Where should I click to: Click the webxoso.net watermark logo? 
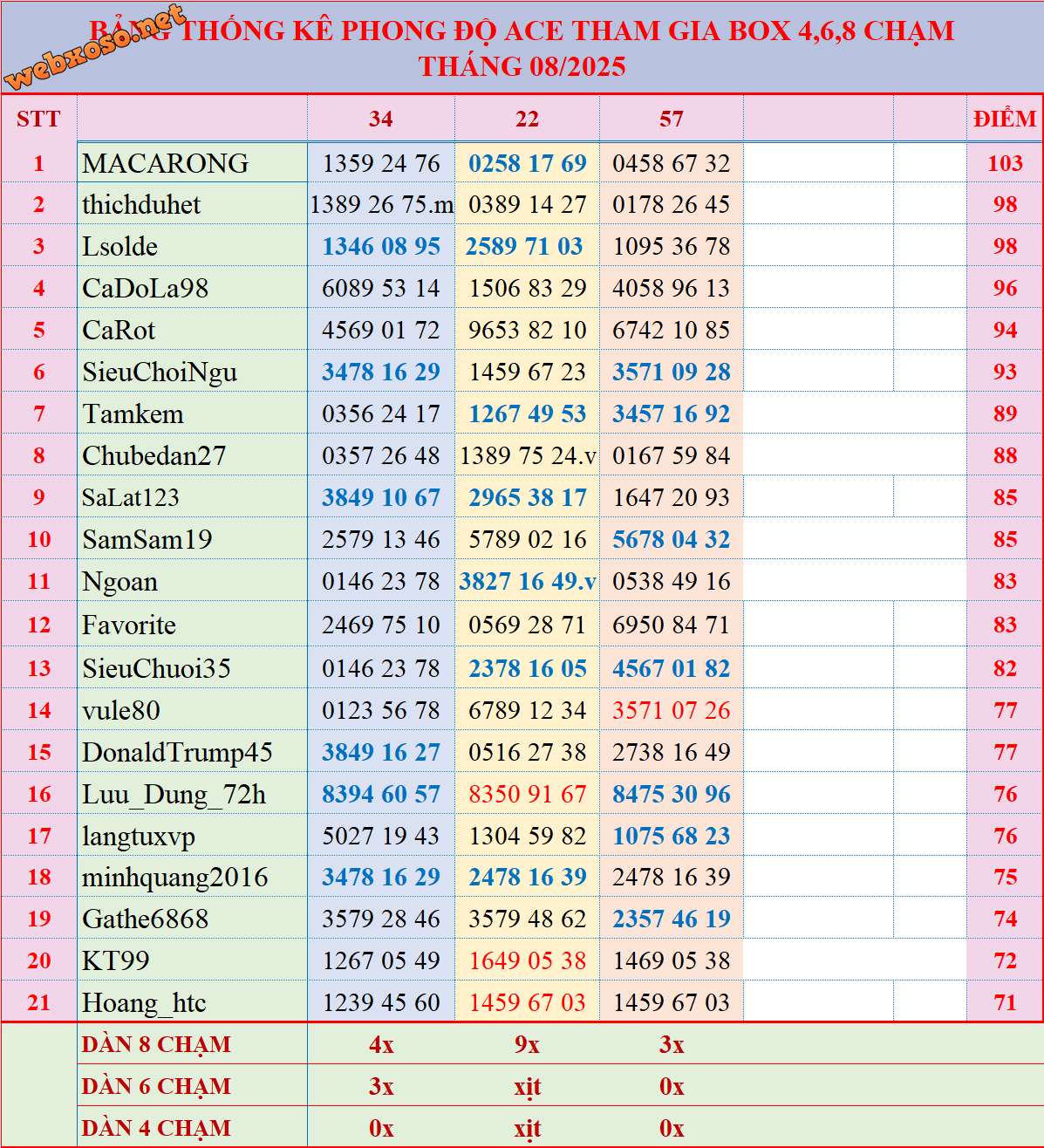pos(94,49)
